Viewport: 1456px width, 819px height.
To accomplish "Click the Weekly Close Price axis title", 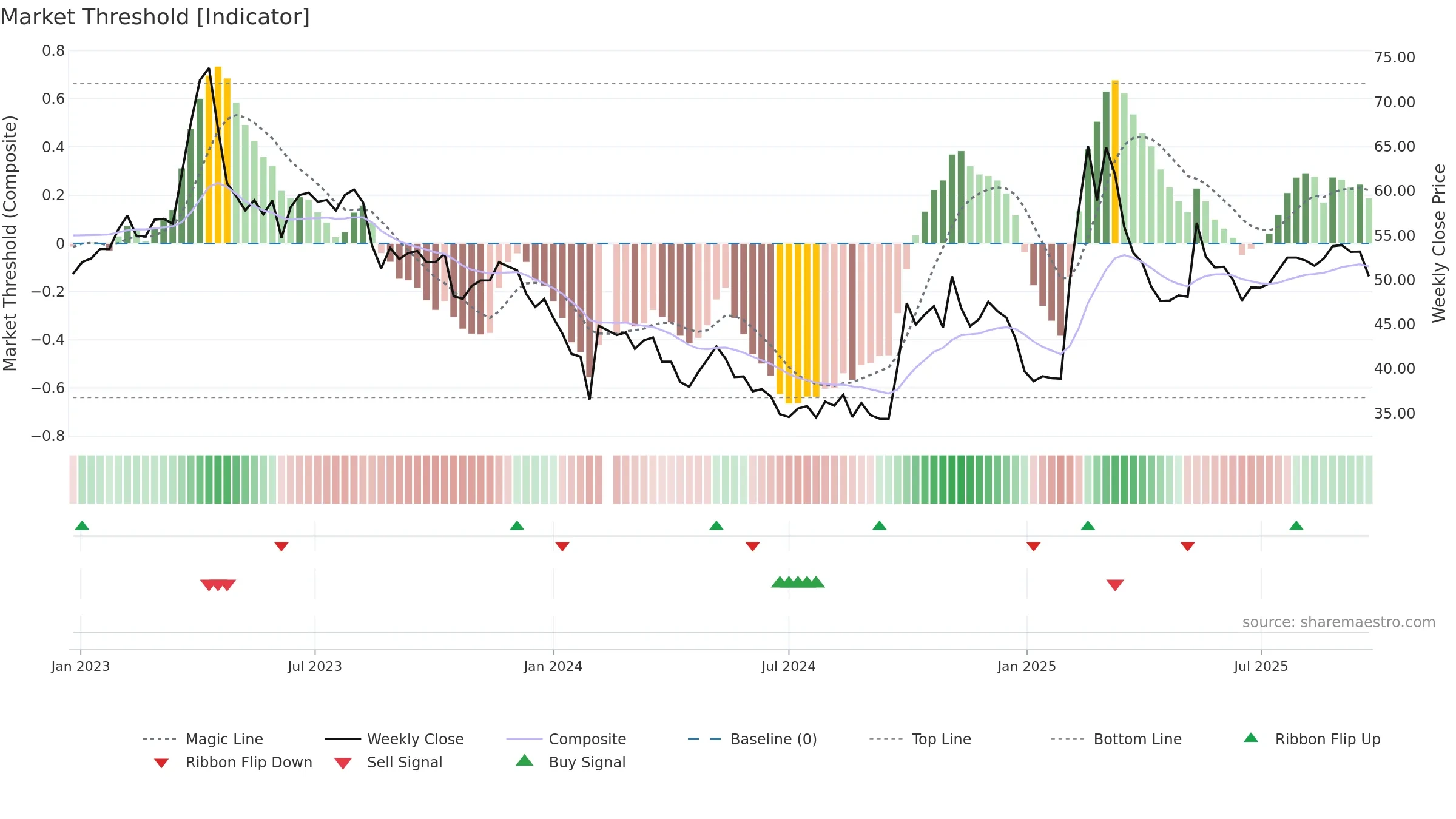I will tap(1439, 243).
